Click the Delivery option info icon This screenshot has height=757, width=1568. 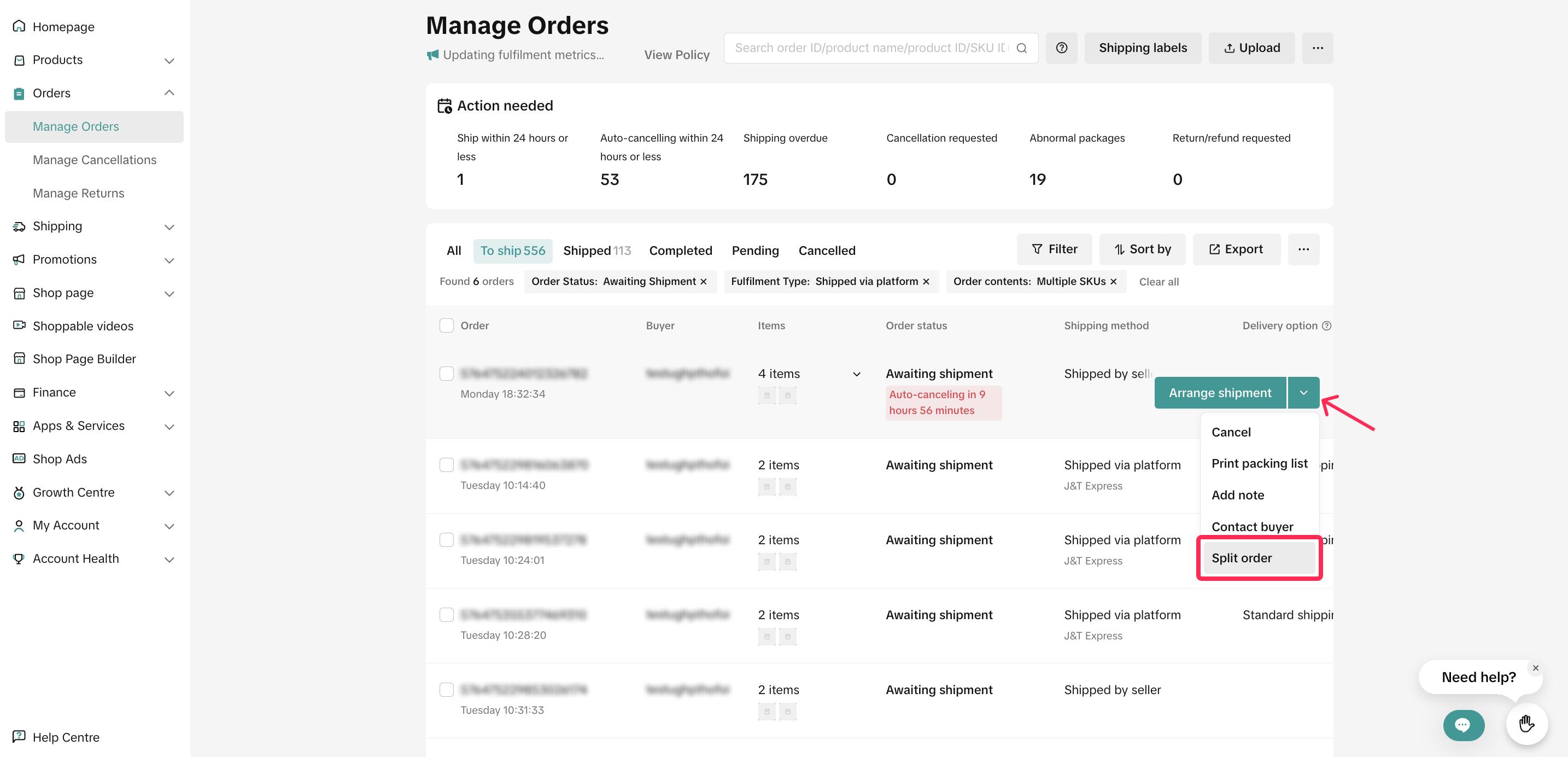tap(1326, 325)
